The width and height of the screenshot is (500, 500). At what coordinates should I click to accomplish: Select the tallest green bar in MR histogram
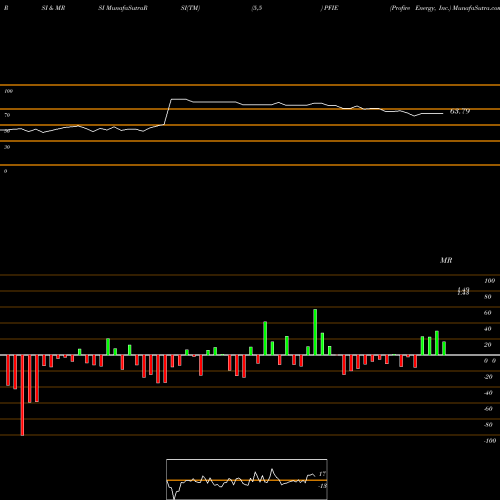[x=315, y=332]
